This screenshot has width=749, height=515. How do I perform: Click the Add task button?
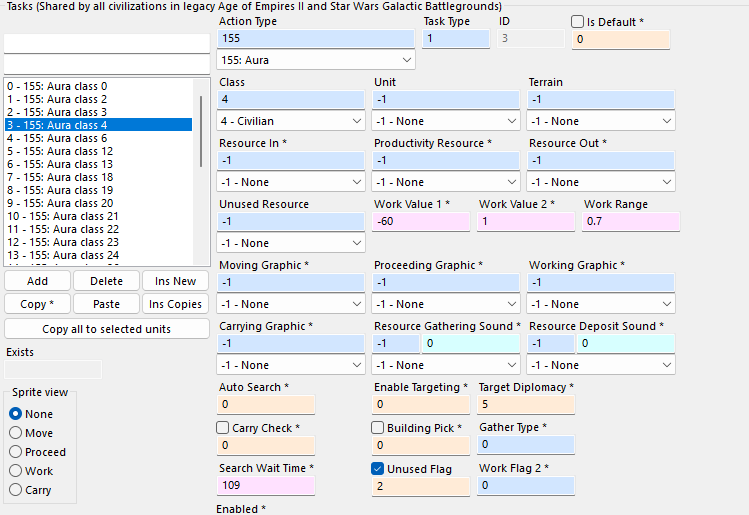point(37,281)
